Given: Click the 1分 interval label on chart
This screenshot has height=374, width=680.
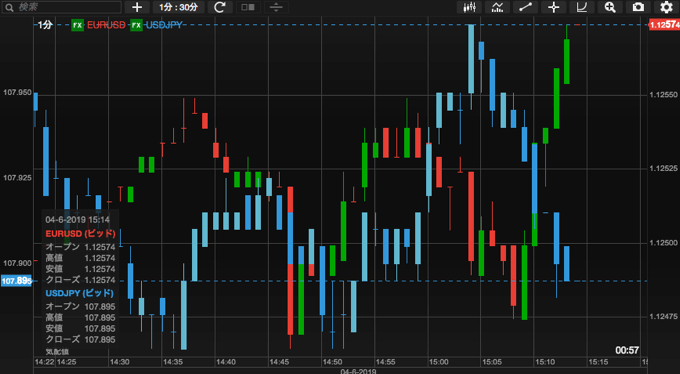Looking at the screenshot, I should click(x=45, y=25).
